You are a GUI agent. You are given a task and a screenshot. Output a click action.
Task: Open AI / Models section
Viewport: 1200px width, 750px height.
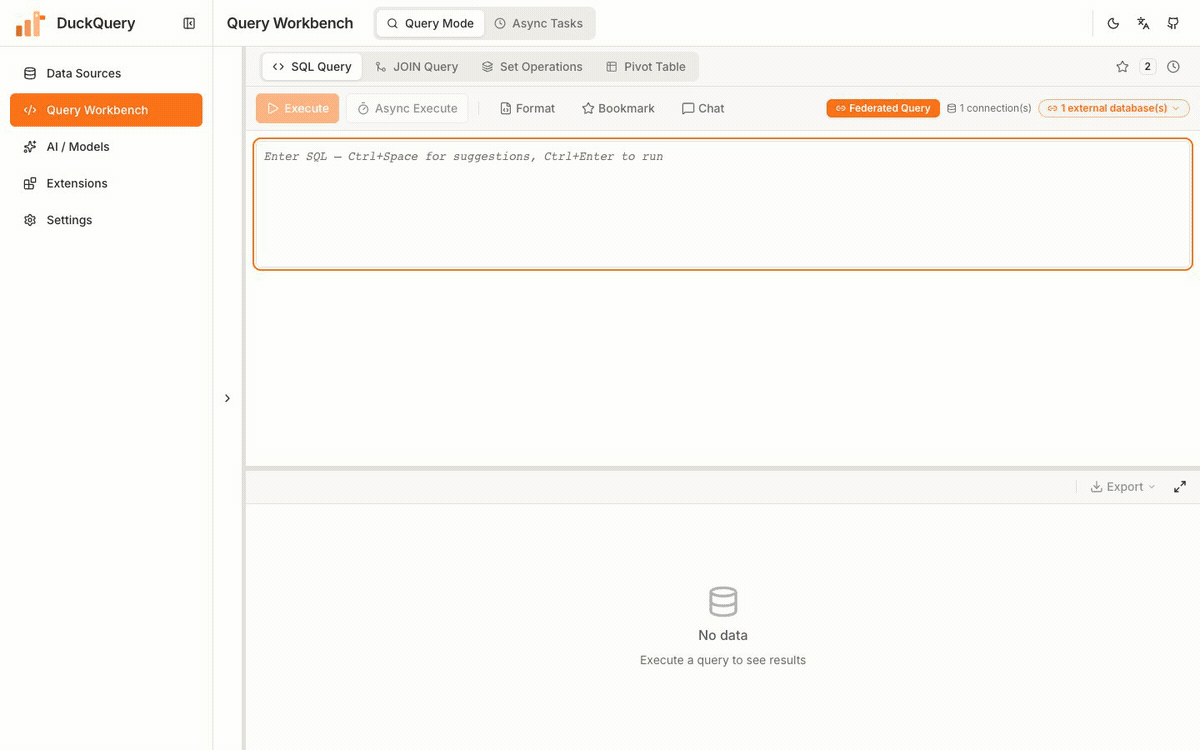coord(106,147)
